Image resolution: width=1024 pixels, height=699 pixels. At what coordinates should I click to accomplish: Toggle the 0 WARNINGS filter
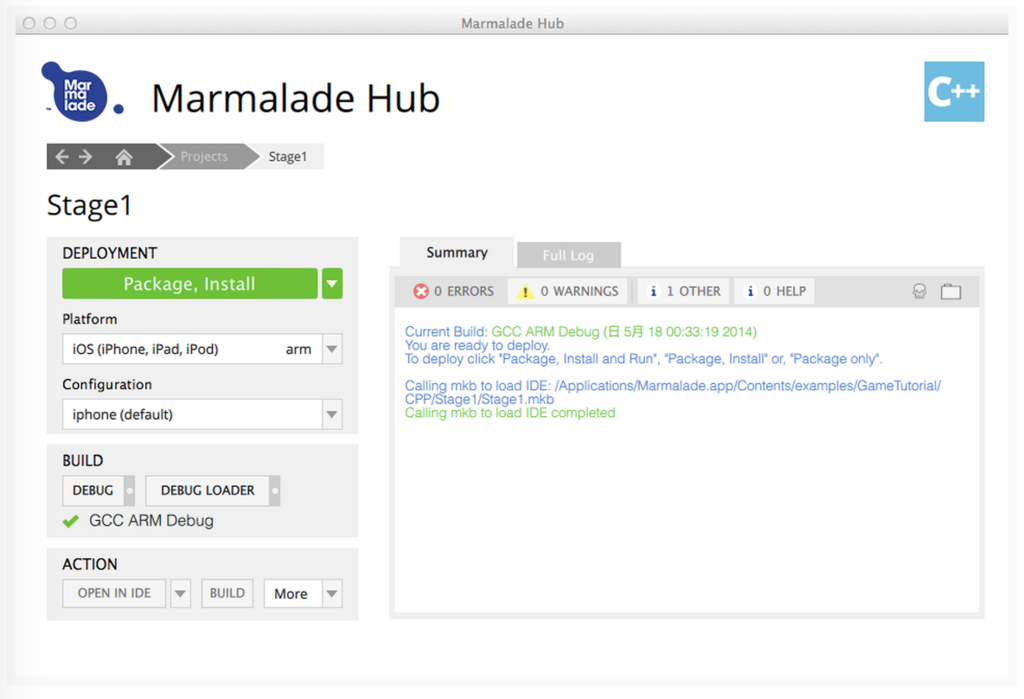click(x=568, y=291)
